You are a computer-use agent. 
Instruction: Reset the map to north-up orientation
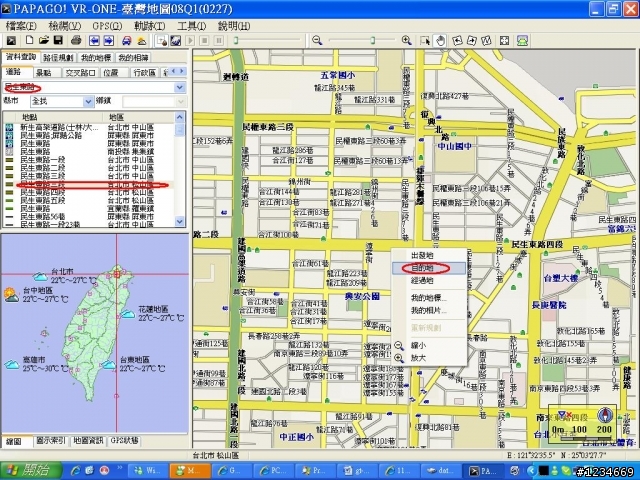(486, 40)
